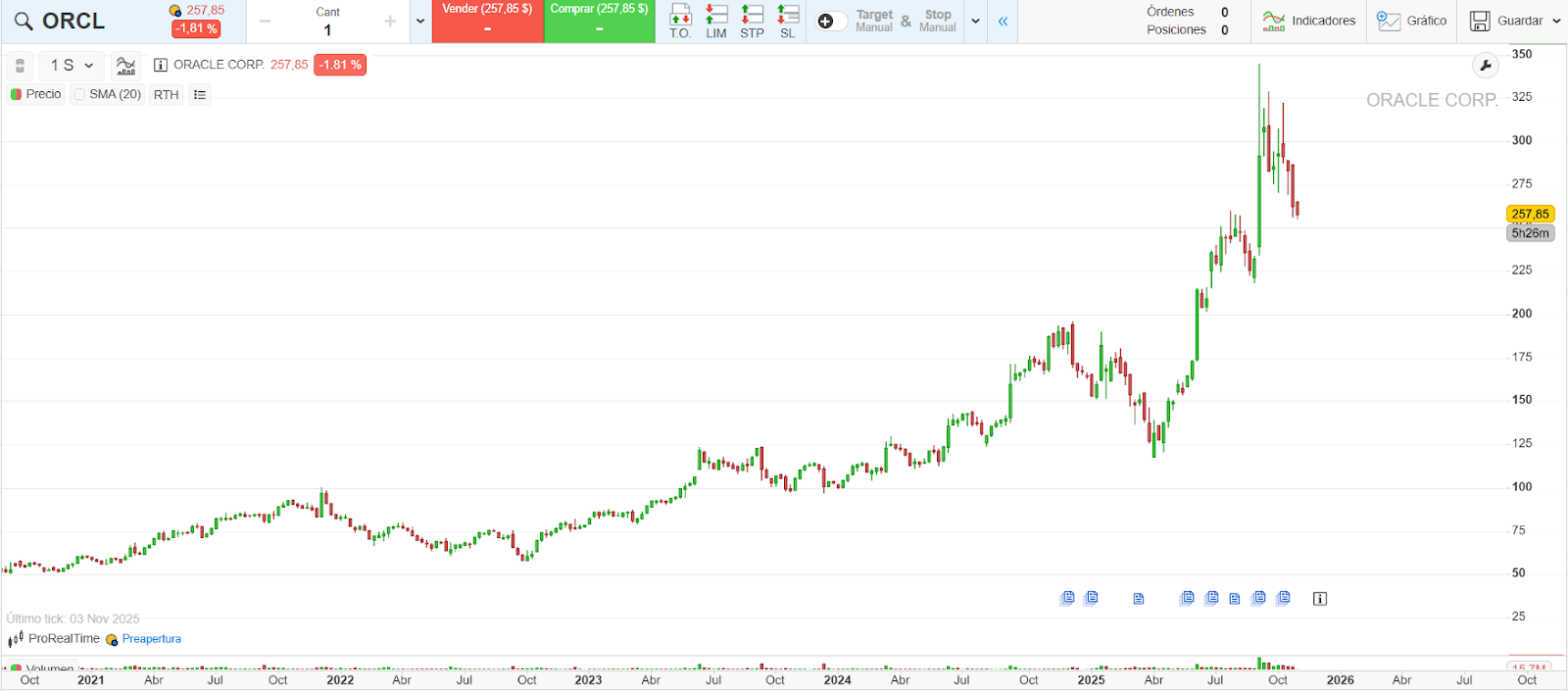Expand the Guardar dropdown arrow
Screen dimensions: 1568x691
1556,22
